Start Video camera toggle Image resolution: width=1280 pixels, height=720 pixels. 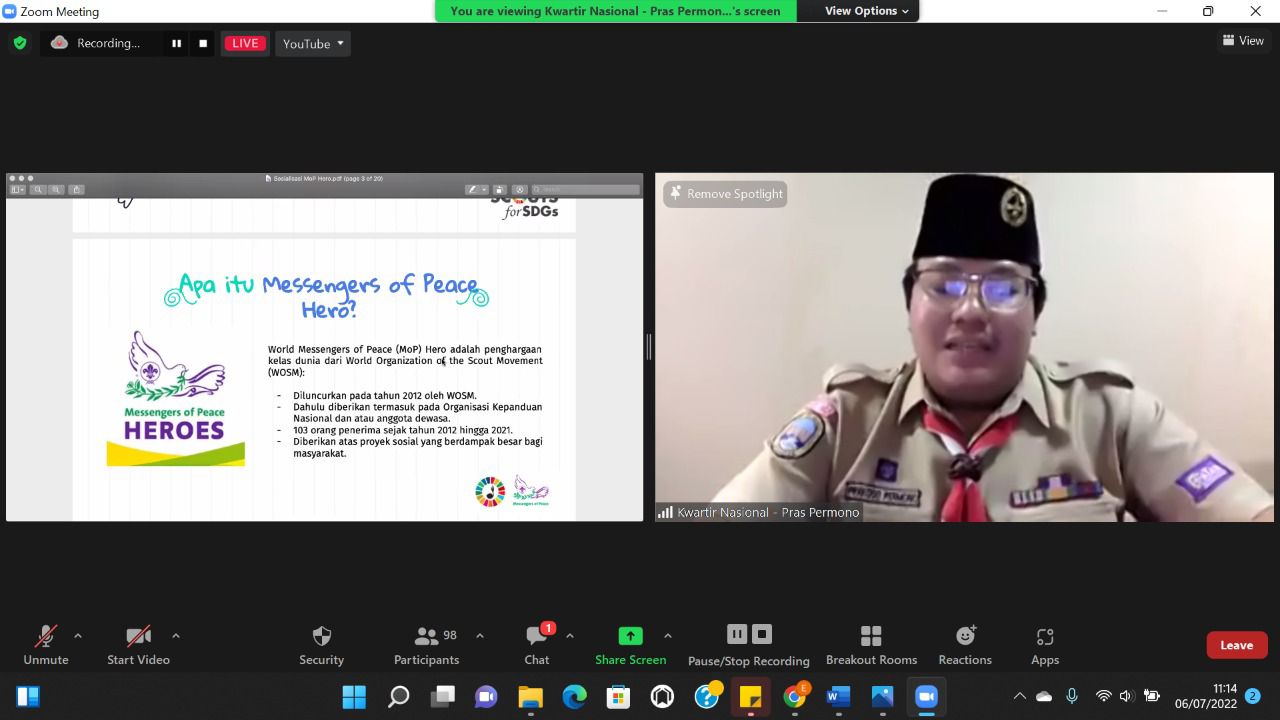tap(138, 637)
